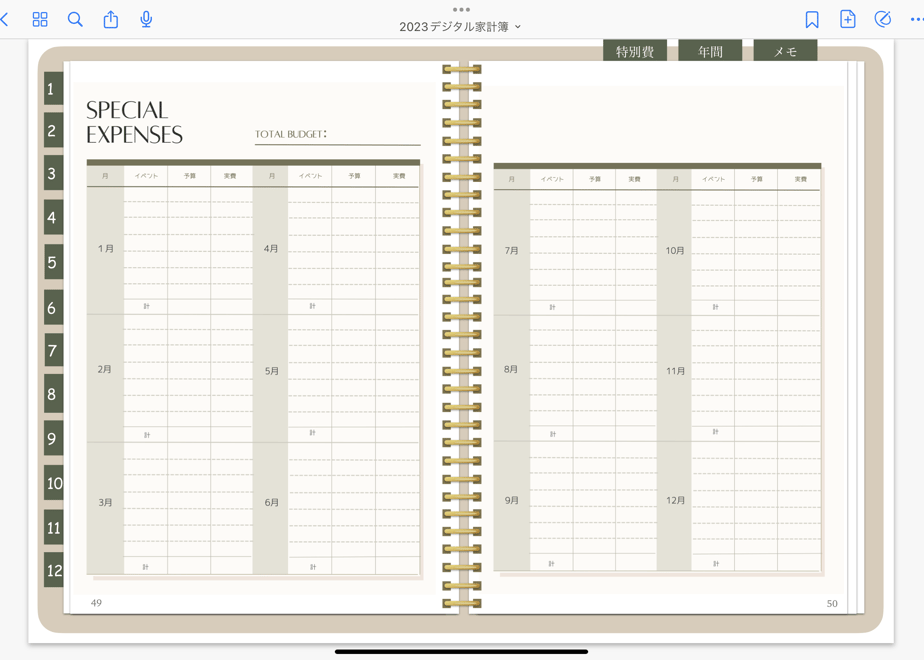The image size is (924, 660).
Task: Tap page number 49
Action: [96, 603]
